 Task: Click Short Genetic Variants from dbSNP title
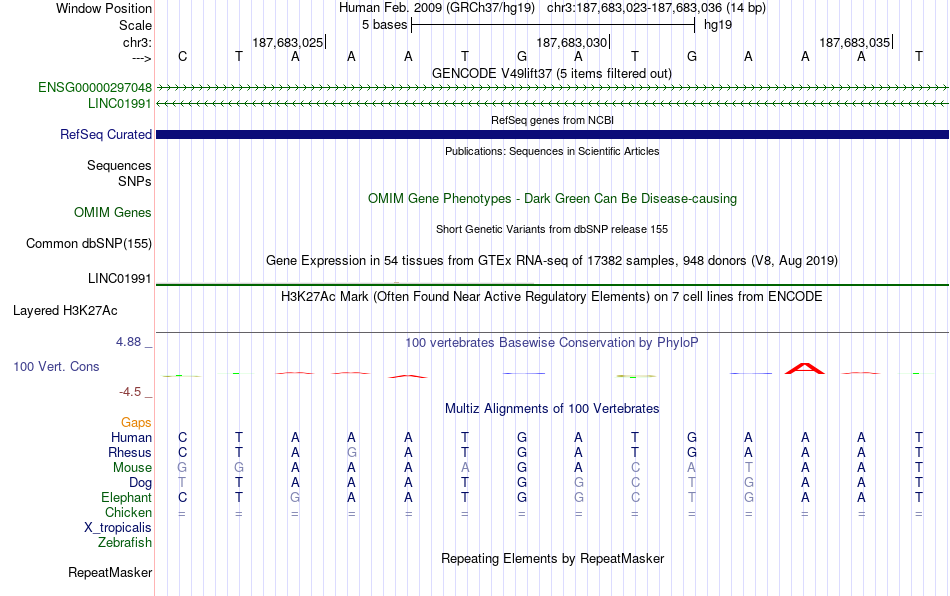pyautogui.click(x=552, y=229)
